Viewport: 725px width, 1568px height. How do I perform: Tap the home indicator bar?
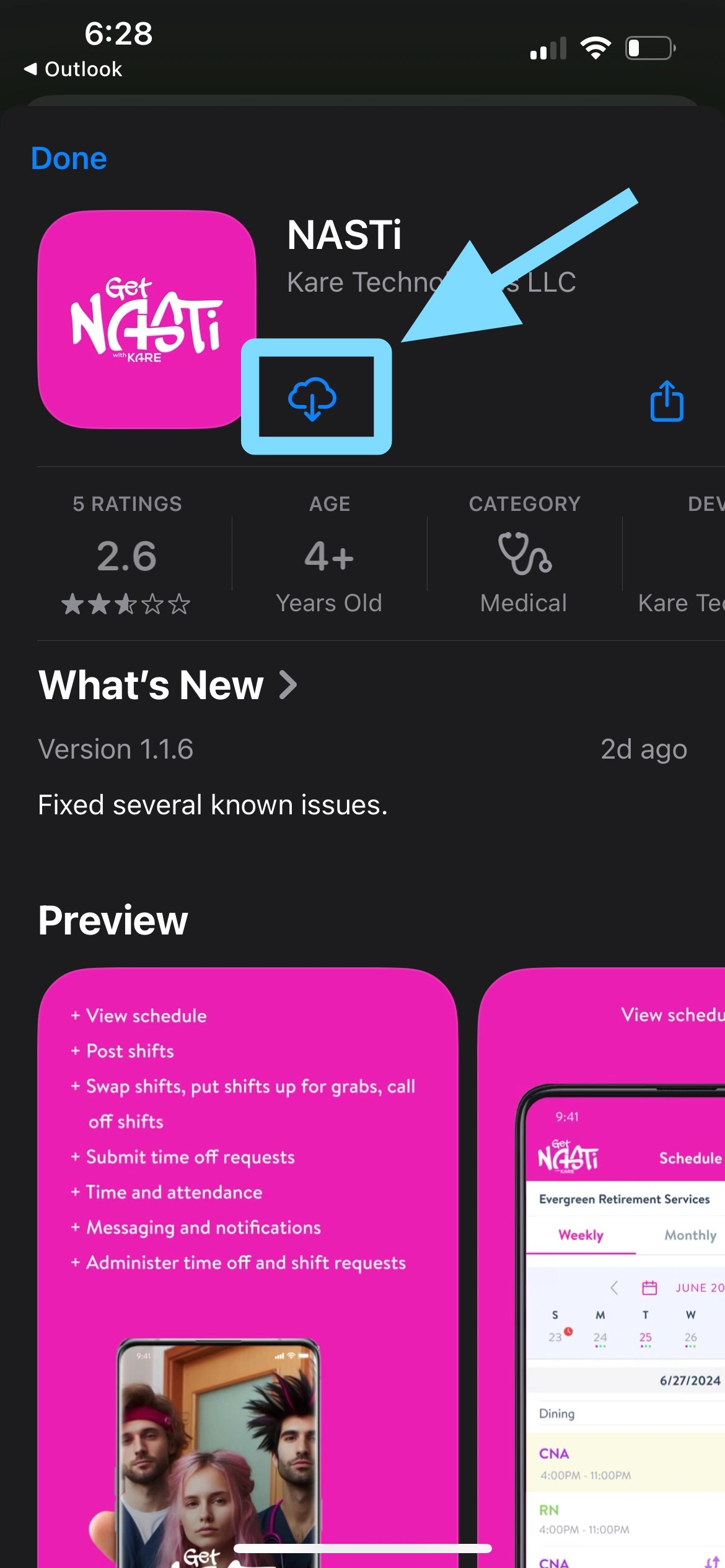click(362, 1548)
